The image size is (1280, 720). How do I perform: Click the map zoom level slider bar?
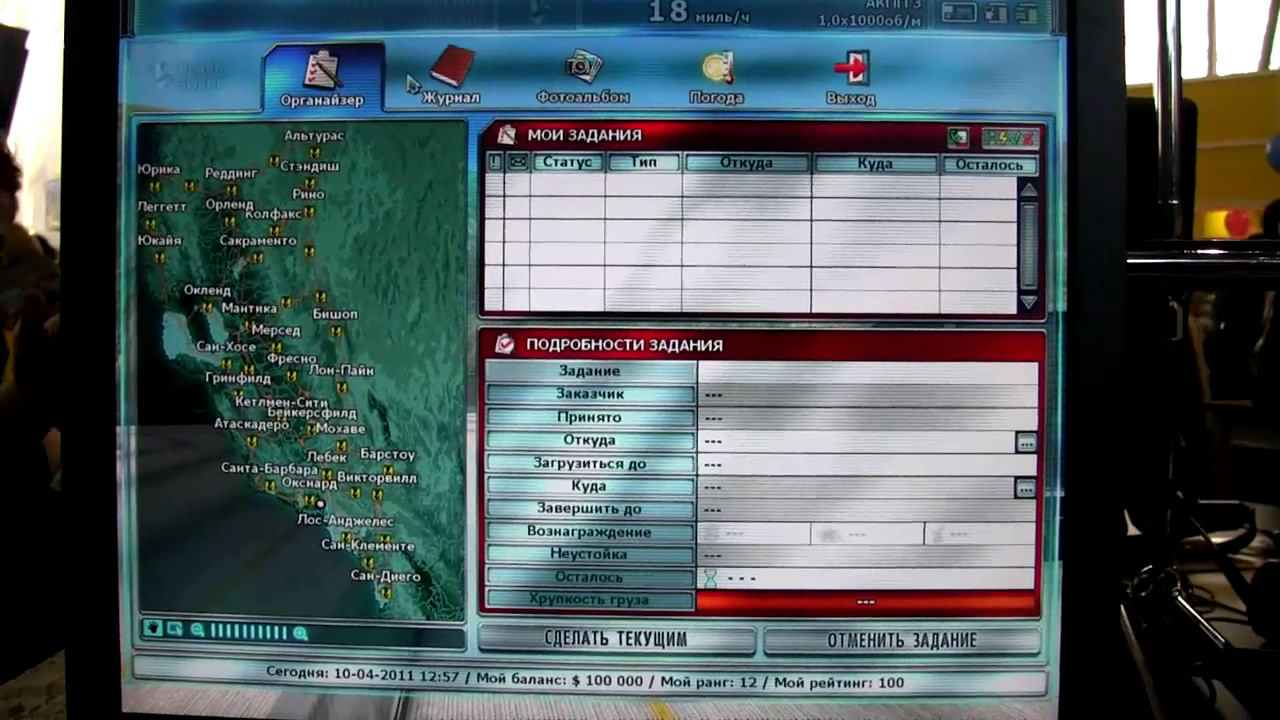pos(248,632)
